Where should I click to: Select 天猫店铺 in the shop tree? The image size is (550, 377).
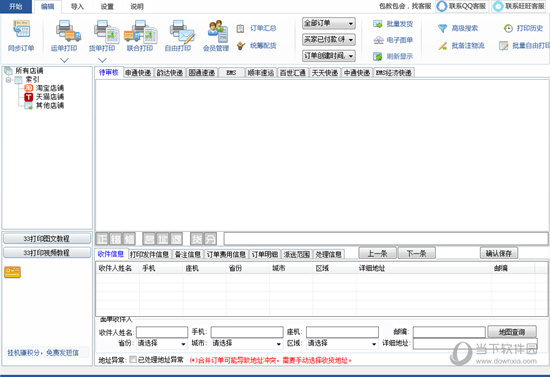coord(50,97)
